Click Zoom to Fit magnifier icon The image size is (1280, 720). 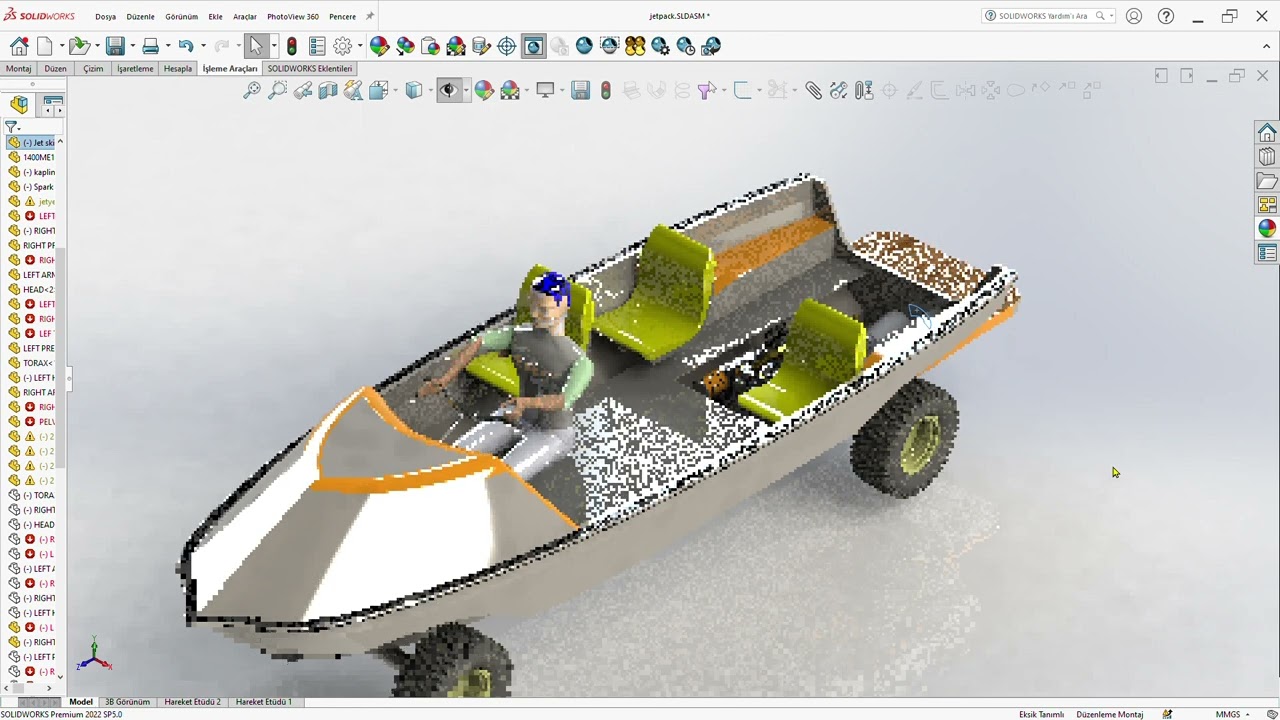click(252, 90)
